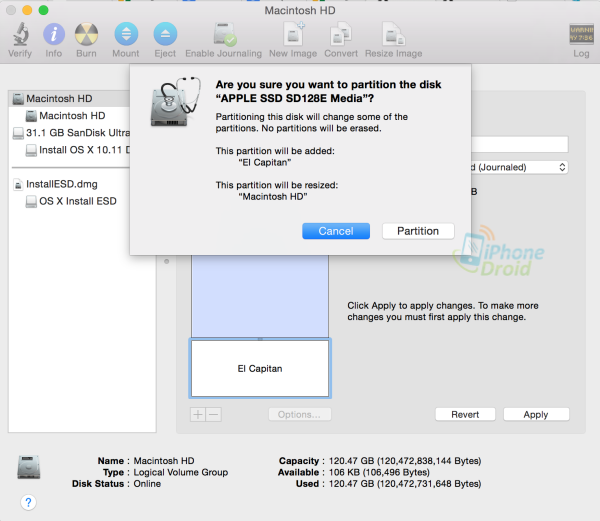
Task: Select the 31.1 GB SanDisk Ultra drive
Action: point(76,133)
